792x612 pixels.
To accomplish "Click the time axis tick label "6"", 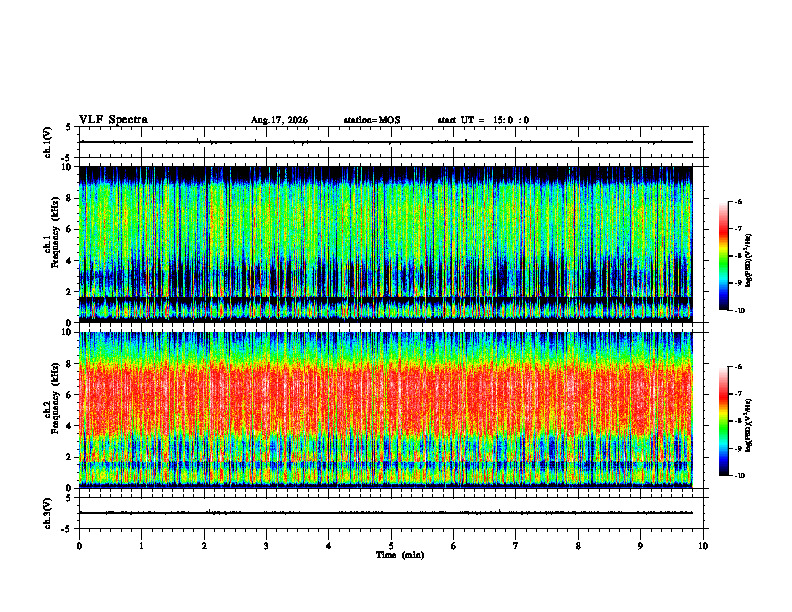I will click(454, 546).
